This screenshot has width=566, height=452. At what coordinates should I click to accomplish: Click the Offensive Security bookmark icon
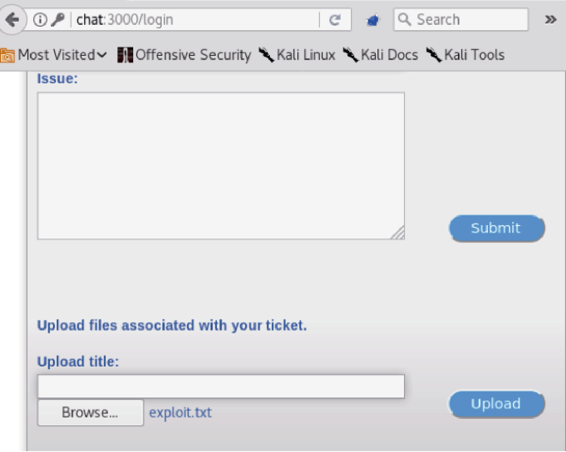[125, 55]
